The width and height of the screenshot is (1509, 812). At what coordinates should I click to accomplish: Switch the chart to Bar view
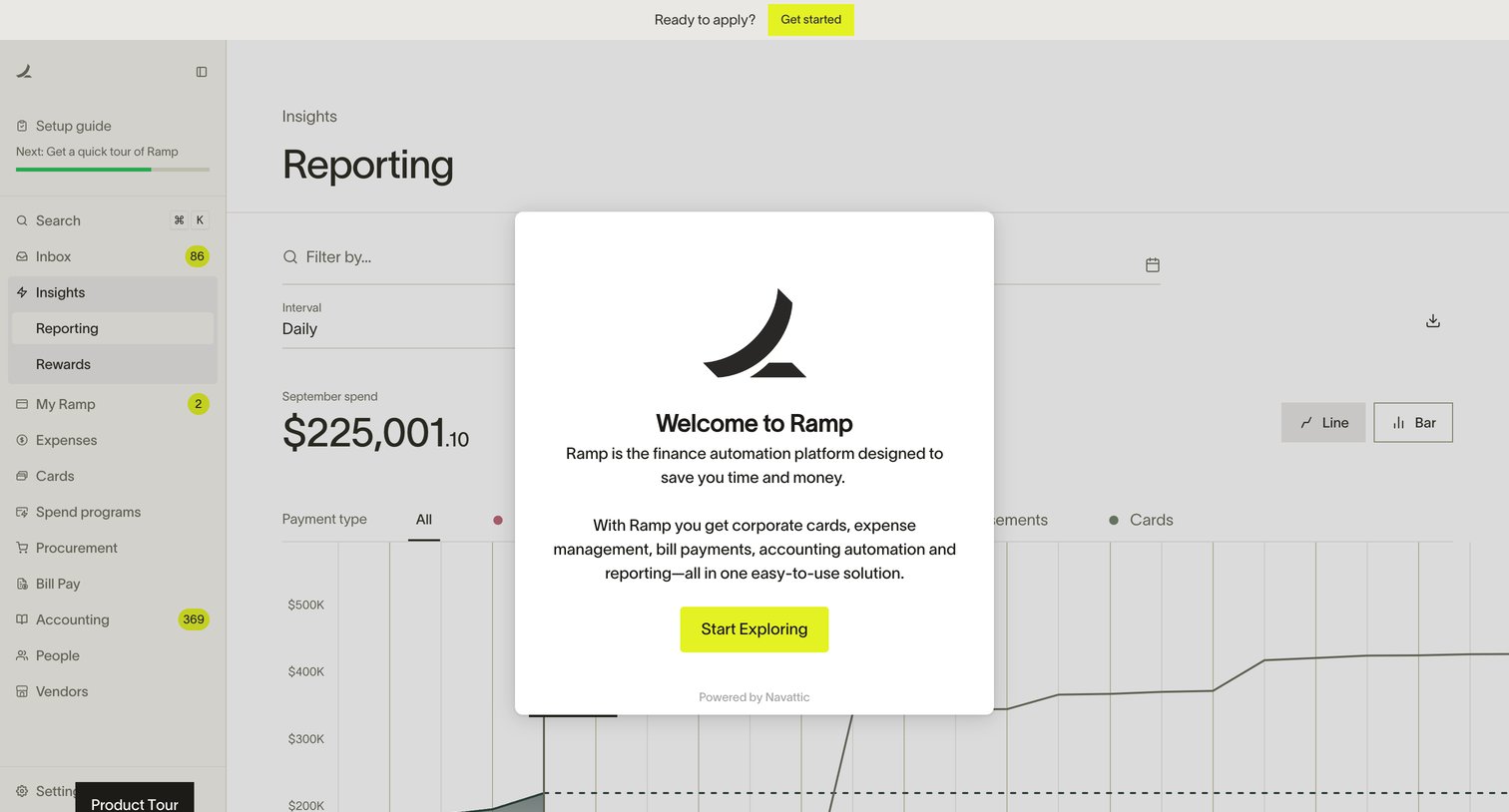1413,423
